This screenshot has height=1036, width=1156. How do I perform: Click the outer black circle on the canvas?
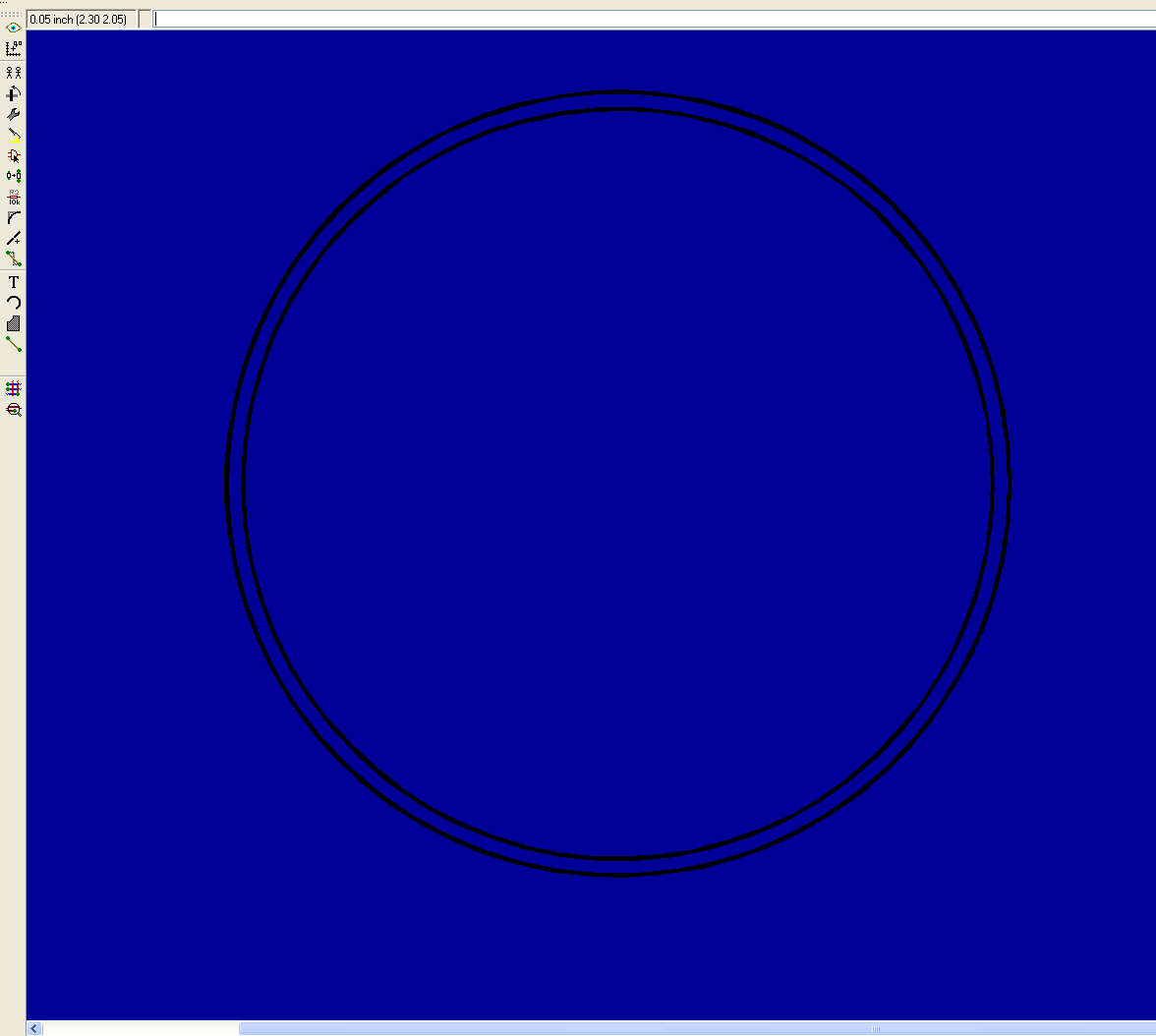[617, 92]
